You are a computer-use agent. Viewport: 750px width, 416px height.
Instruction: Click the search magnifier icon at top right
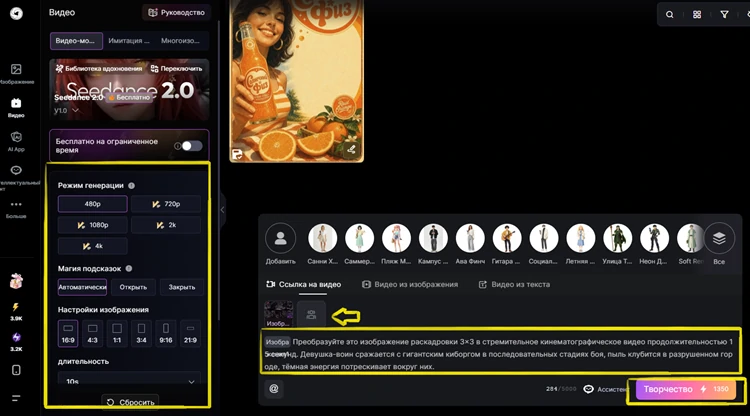tap(670, 14)
